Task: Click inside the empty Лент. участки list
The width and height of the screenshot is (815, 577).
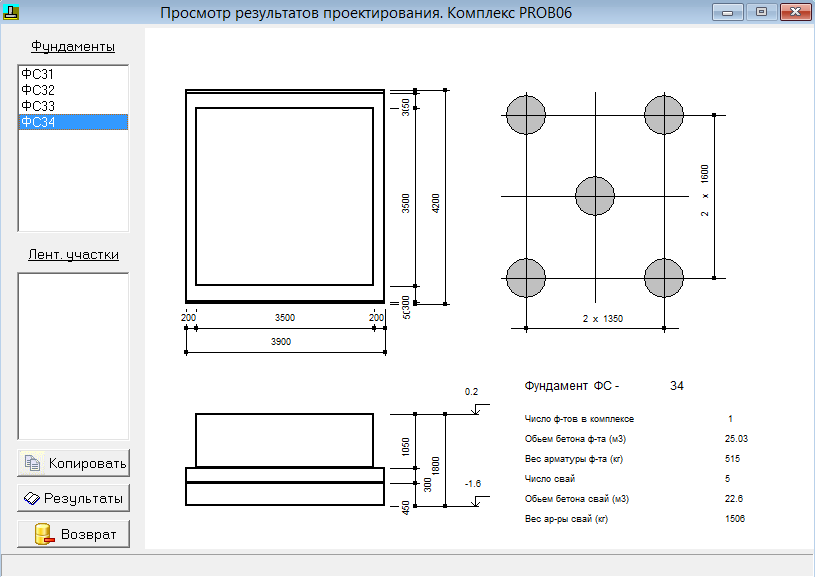Action: click(x=73, y=357)
